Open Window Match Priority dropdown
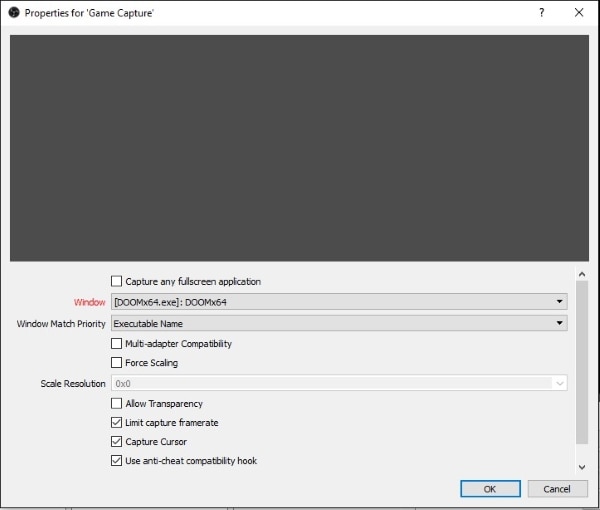This screenshot has height=510, width=600. tap(339, 323)
